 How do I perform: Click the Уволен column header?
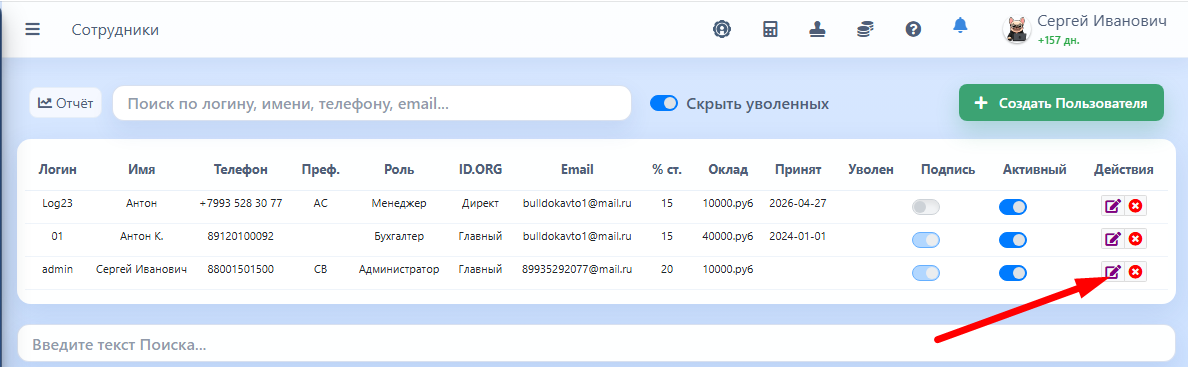pyautogui.click(x=871, y=170)
